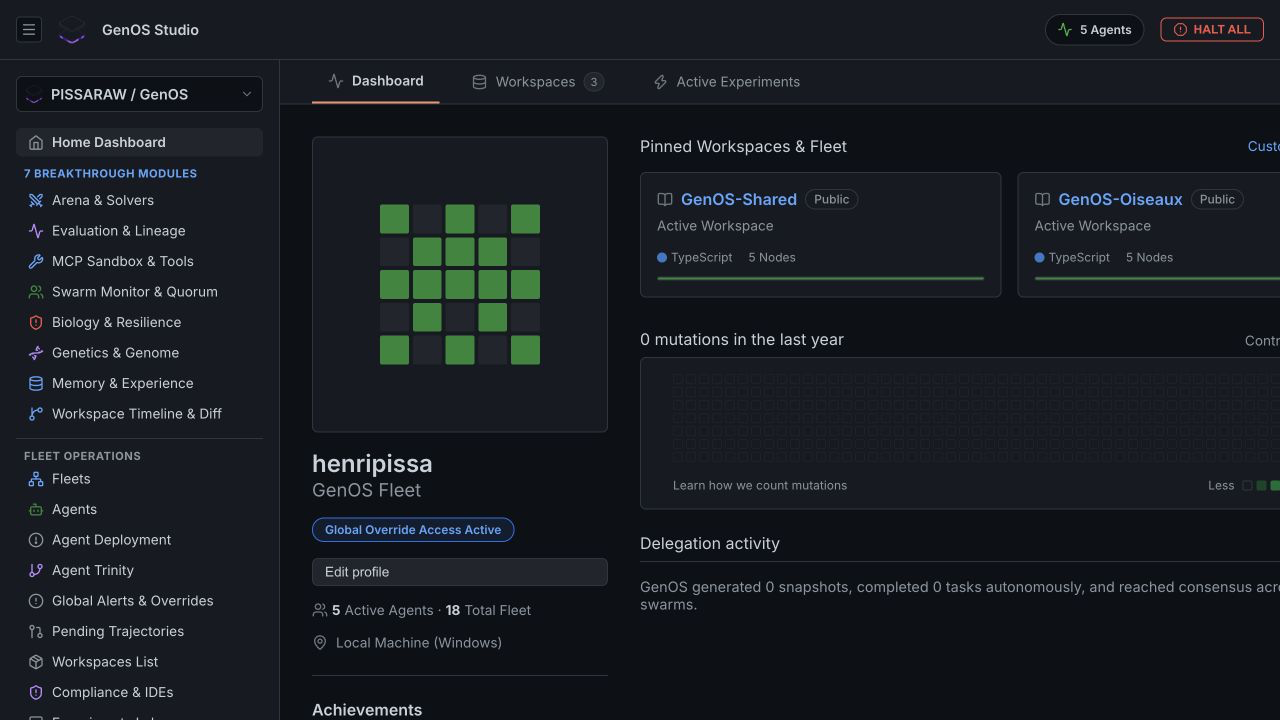Open Compliance & IDEs page
This screenshot has width=1280, height=720.
(139, 692)
